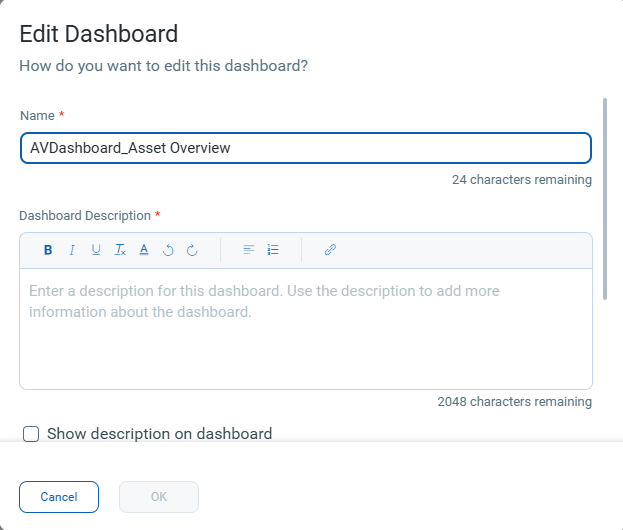Open the text alignment options
Viewport: 623px width, 530px height.
pyautogui.click(x=249, y=250)
